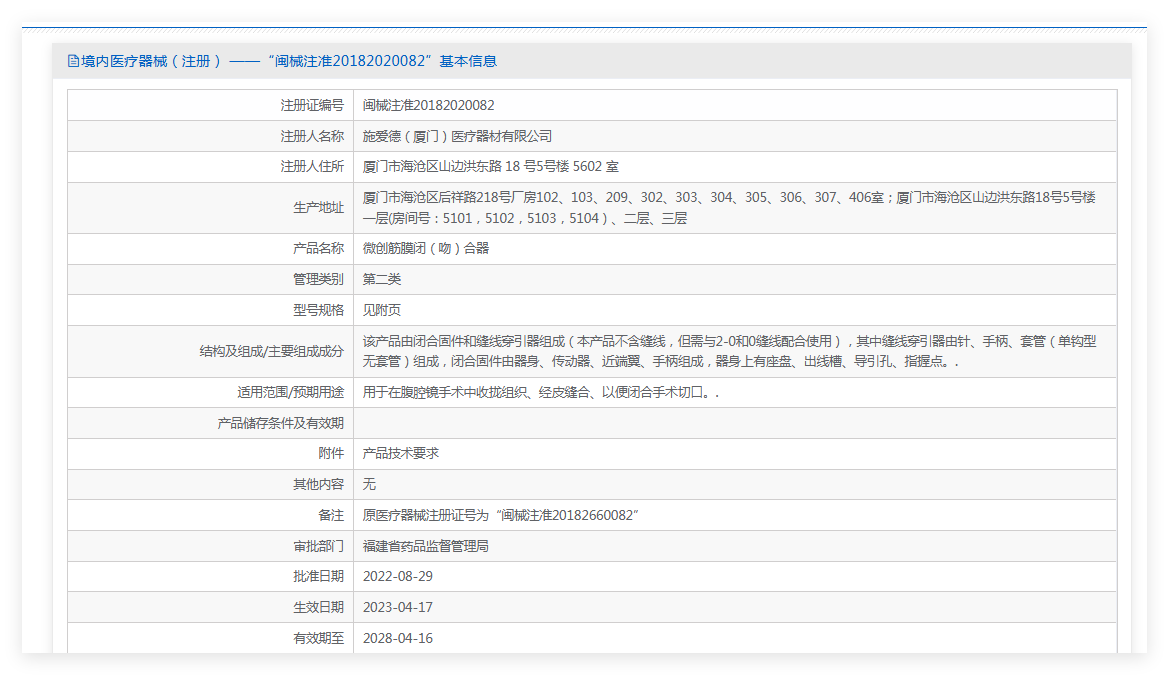This screenshot has height=675, width=1169.
Task: Select the approval date 2022-08-29
Action: [x=398, y=577]
